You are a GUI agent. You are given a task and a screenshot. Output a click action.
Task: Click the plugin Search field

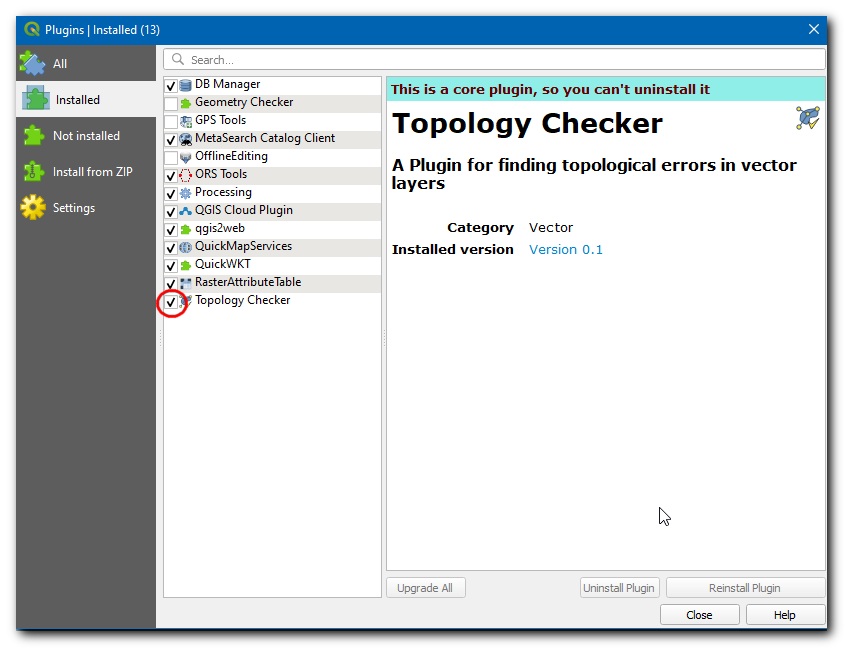[x=495, y=60]
